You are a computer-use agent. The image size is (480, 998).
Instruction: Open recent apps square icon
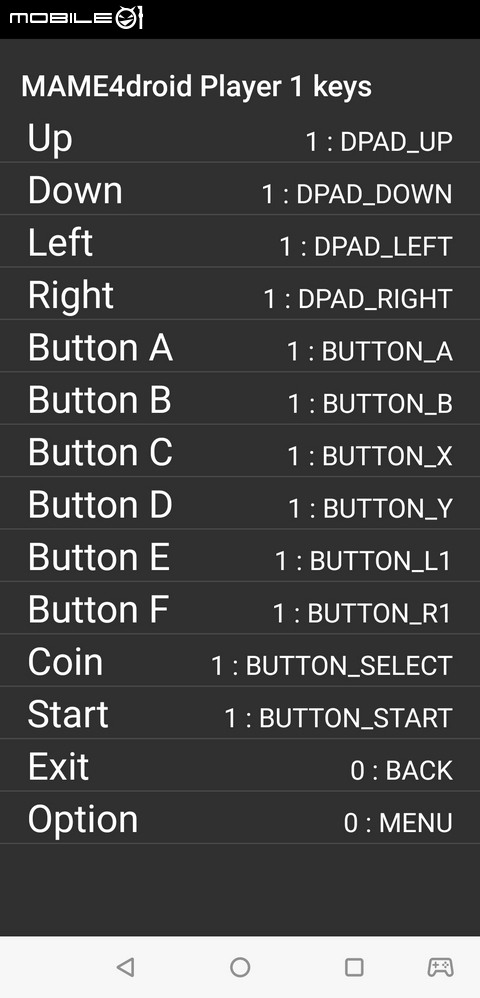point(354,967)
